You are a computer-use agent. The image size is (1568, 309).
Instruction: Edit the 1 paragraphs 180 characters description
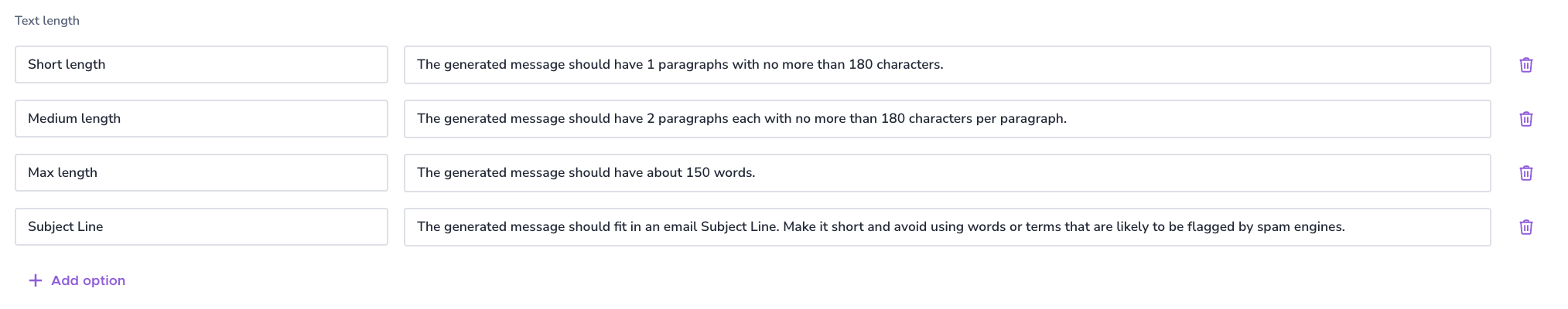(x=947, y=65)
